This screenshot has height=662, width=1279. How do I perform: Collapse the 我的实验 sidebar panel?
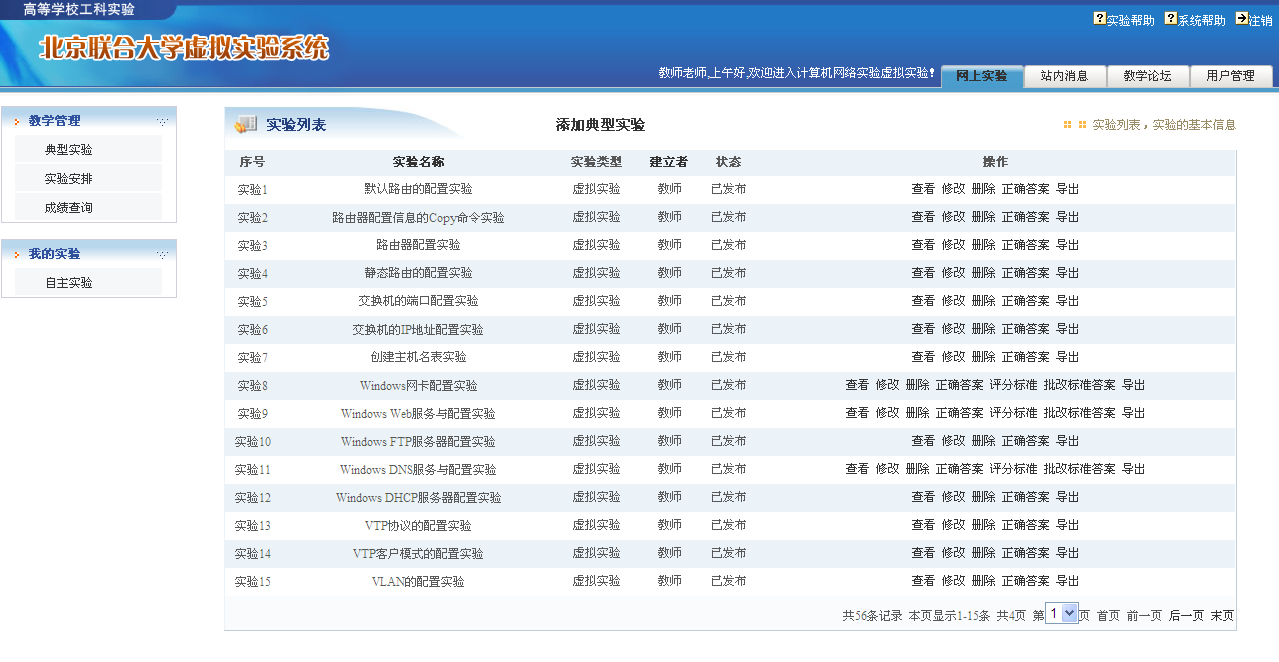[x=162, y=255]
